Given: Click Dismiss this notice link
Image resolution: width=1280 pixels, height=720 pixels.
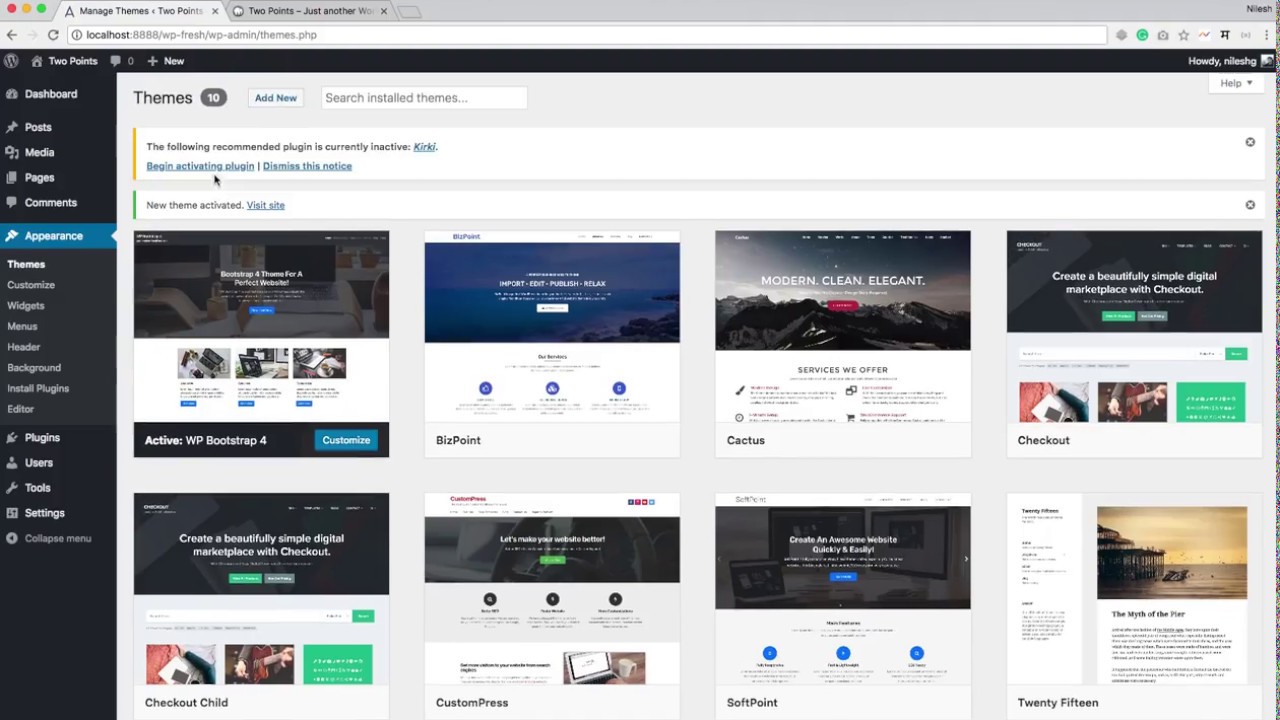Looking at the screenshot, I should pyautogui.click(x=307, y=166).
